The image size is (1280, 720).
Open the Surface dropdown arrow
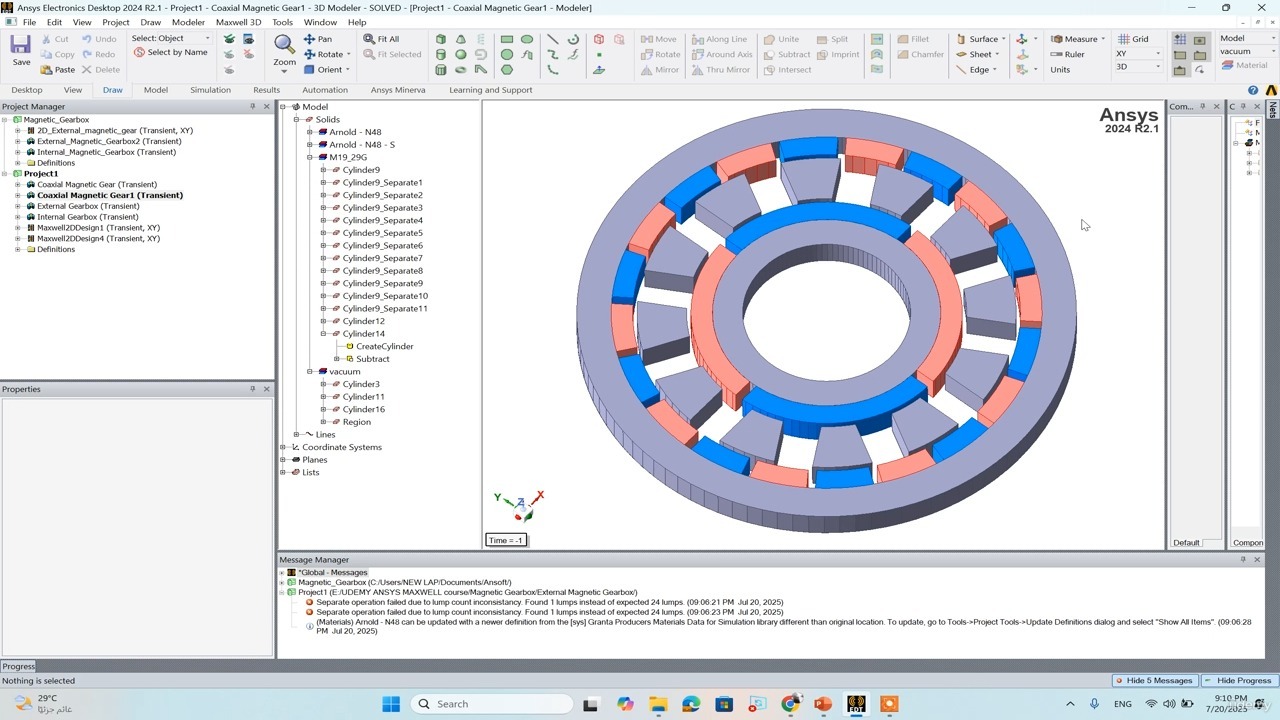pos(1003,40)
